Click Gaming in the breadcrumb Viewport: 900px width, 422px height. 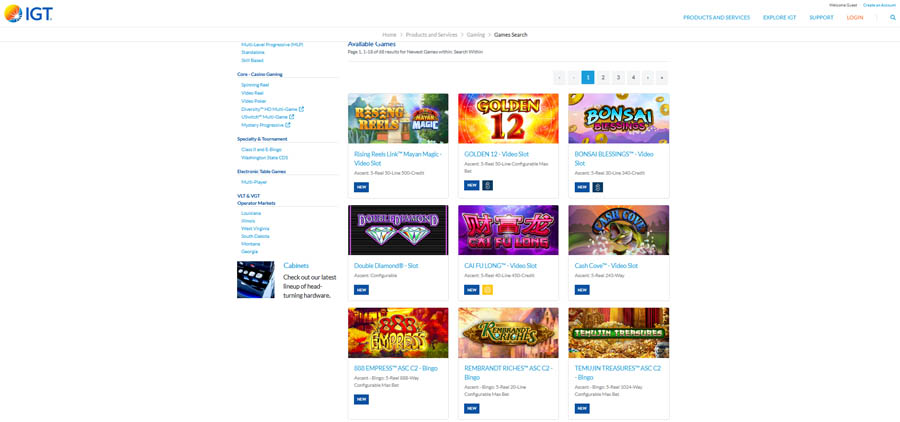[476, 34]
